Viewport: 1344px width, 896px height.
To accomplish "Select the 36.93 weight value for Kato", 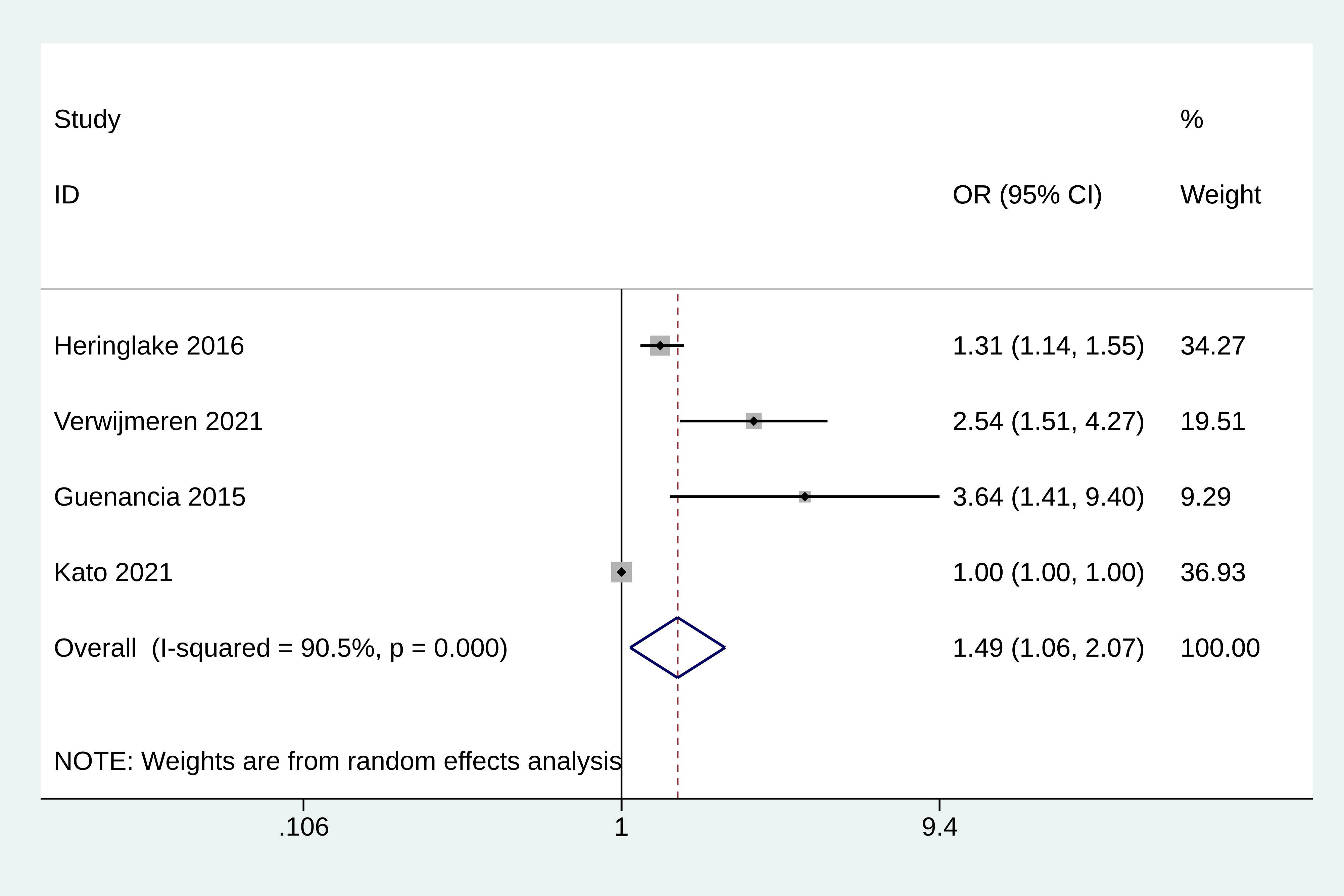I will [x=1213, y=573].
